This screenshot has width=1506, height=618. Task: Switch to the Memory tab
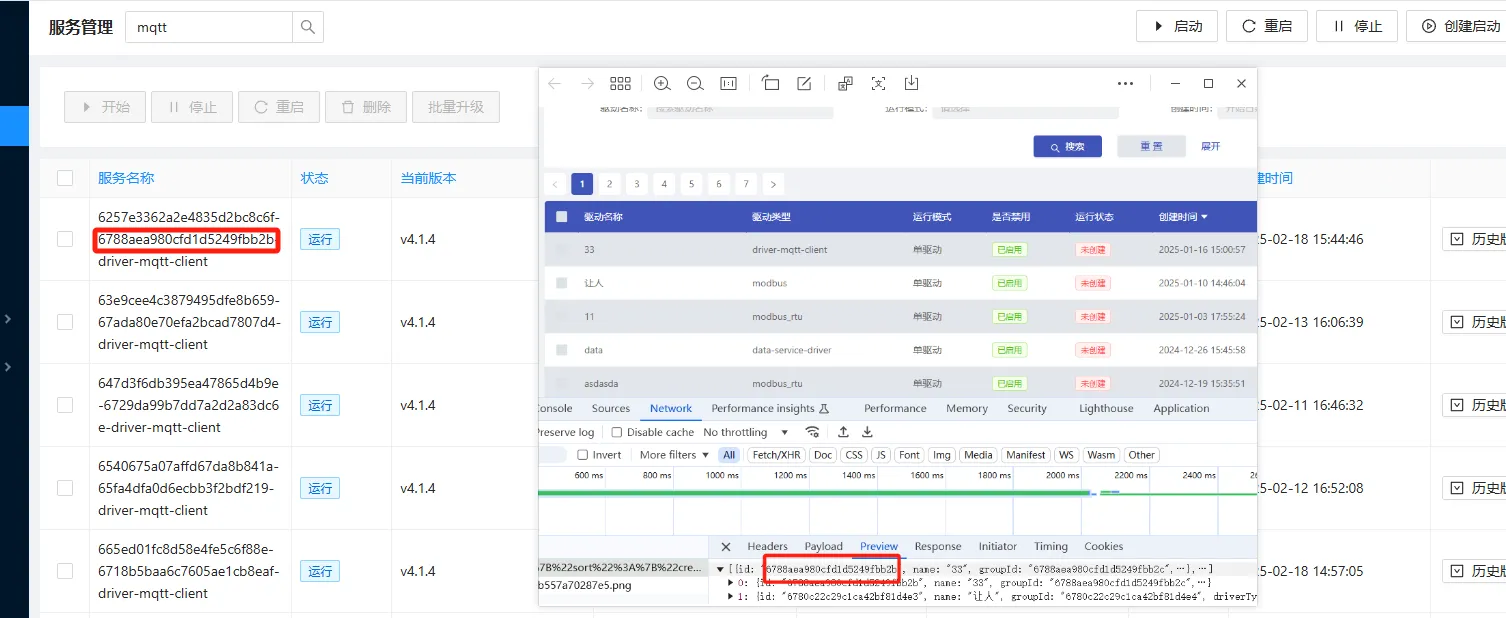(967, 408)
